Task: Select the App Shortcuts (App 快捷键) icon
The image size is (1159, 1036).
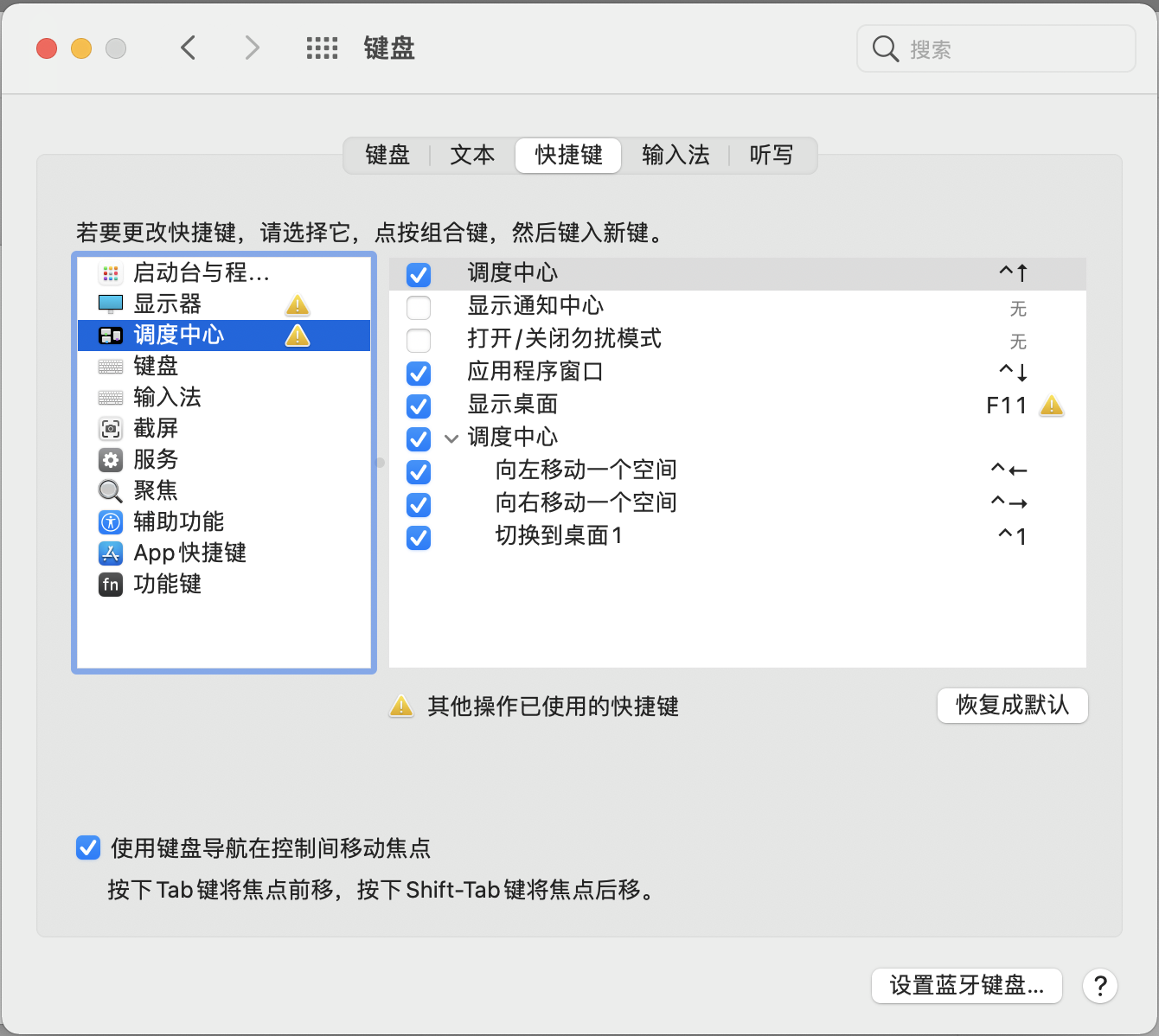Action: [111, 553]
